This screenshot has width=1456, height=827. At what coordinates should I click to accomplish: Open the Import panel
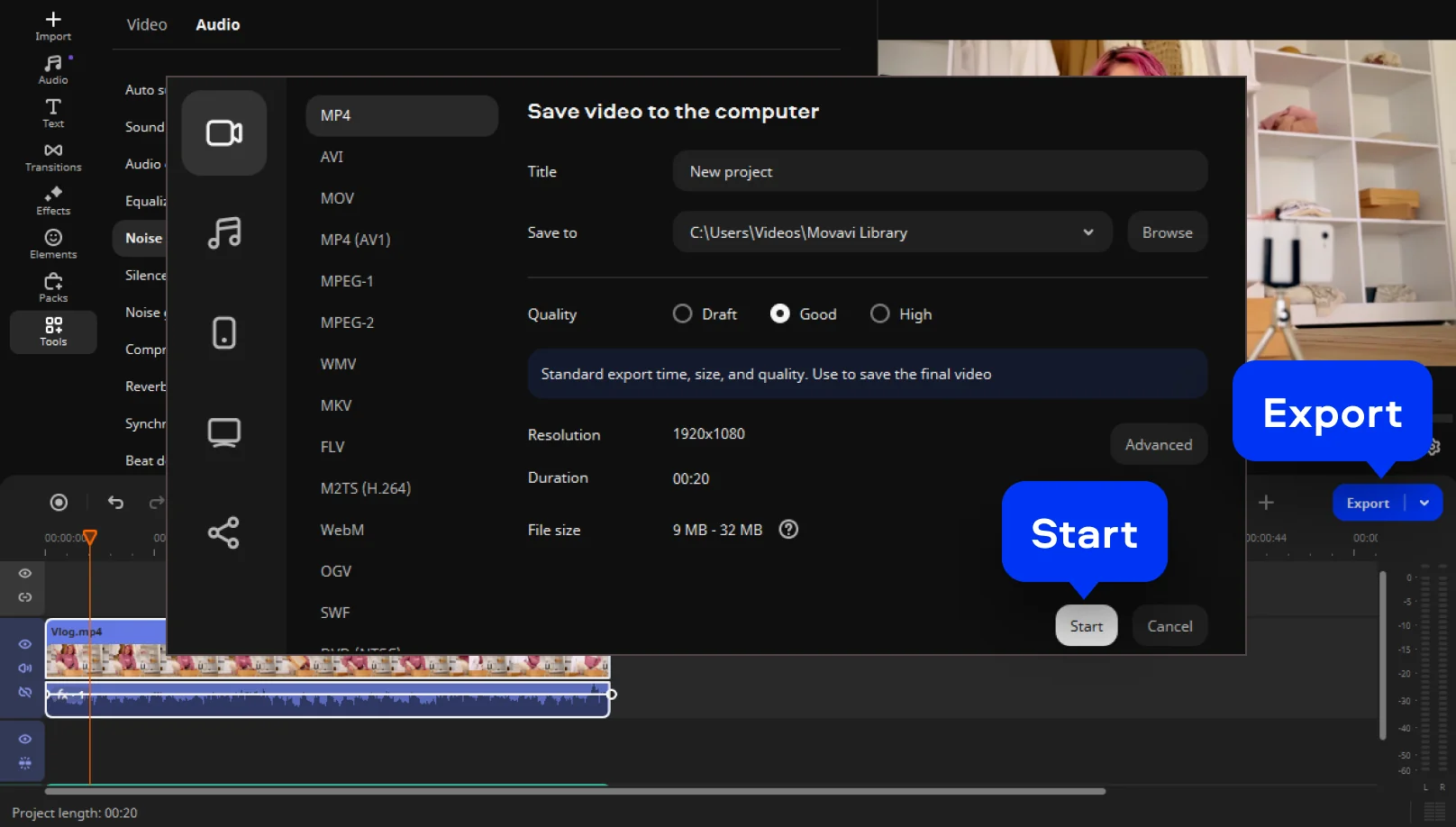coord(53,25)
